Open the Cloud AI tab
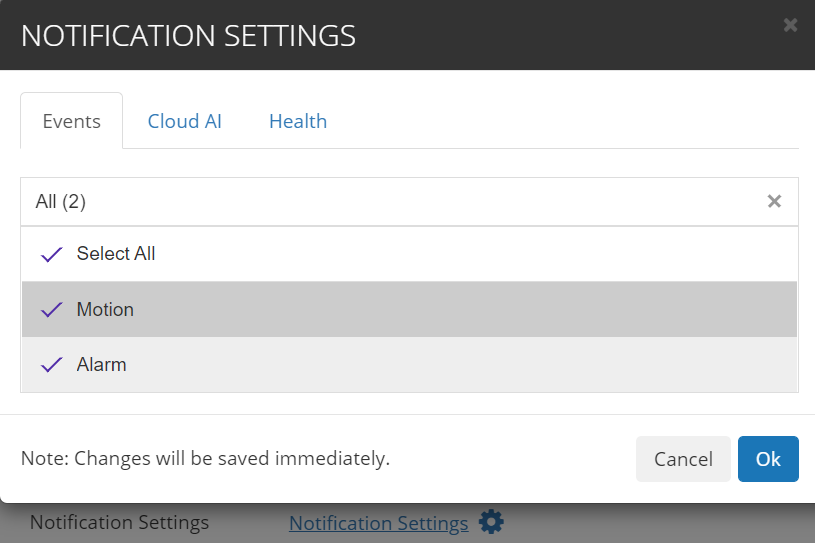Image resolution: width=815 pixels, height=543 pixels. pos(185,122)
